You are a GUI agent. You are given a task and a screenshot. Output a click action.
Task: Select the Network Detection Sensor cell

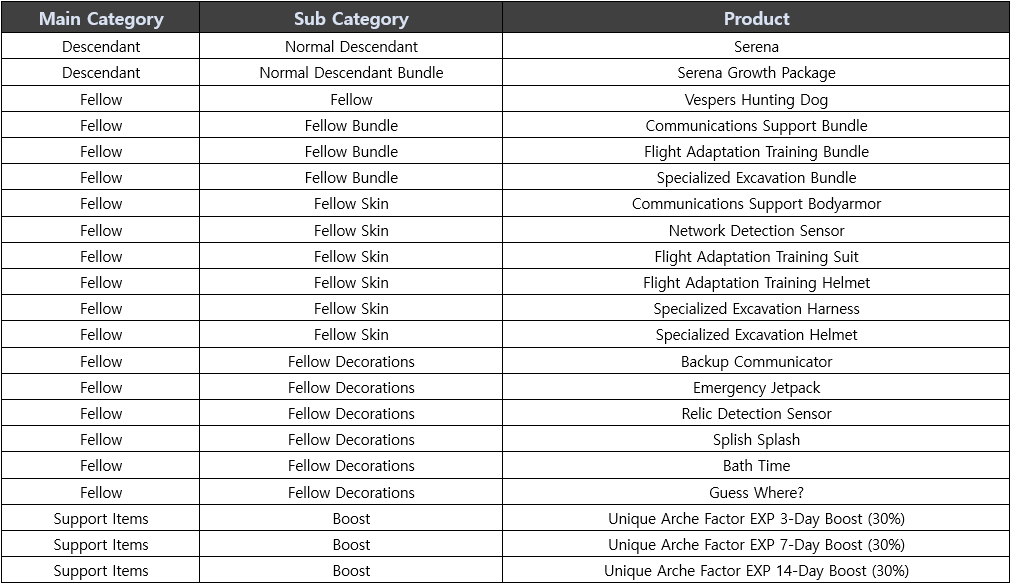click(x=756, y=231)
